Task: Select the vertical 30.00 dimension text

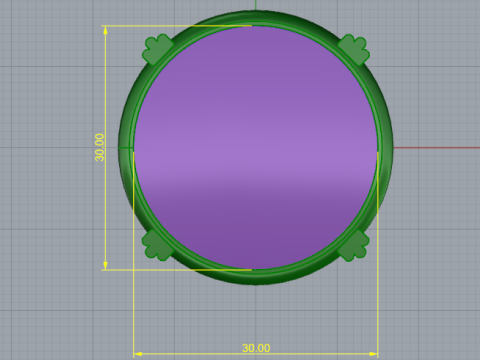Action: pyautogui.click(x=99, y=147)
